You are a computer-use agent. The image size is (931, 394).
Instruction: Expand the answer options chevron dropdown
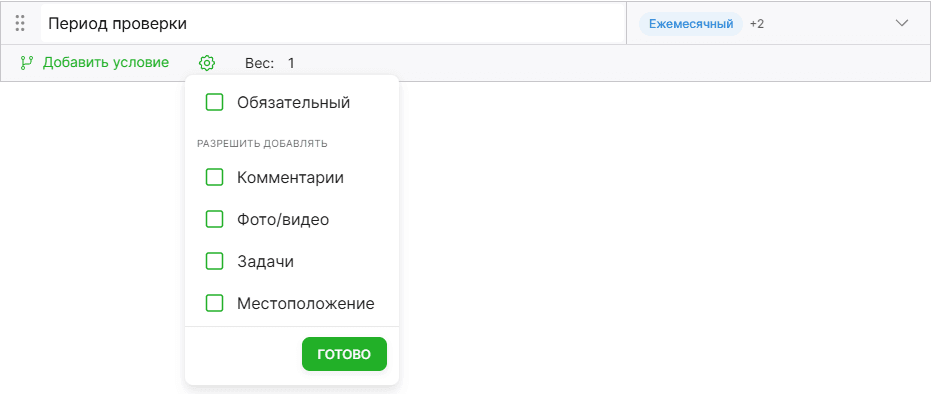click(902, 23)
